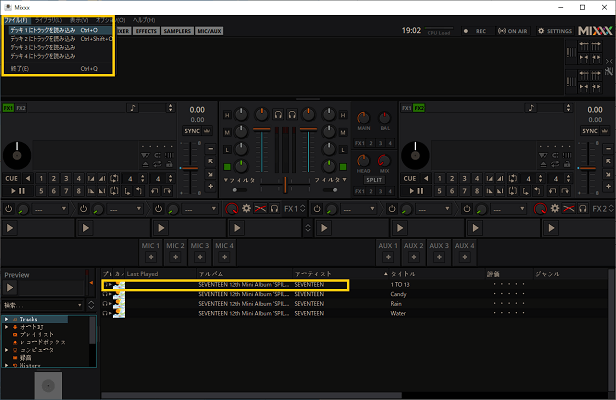Show the SAMPLERS section
616x400 pixels.
pos(177,31)
